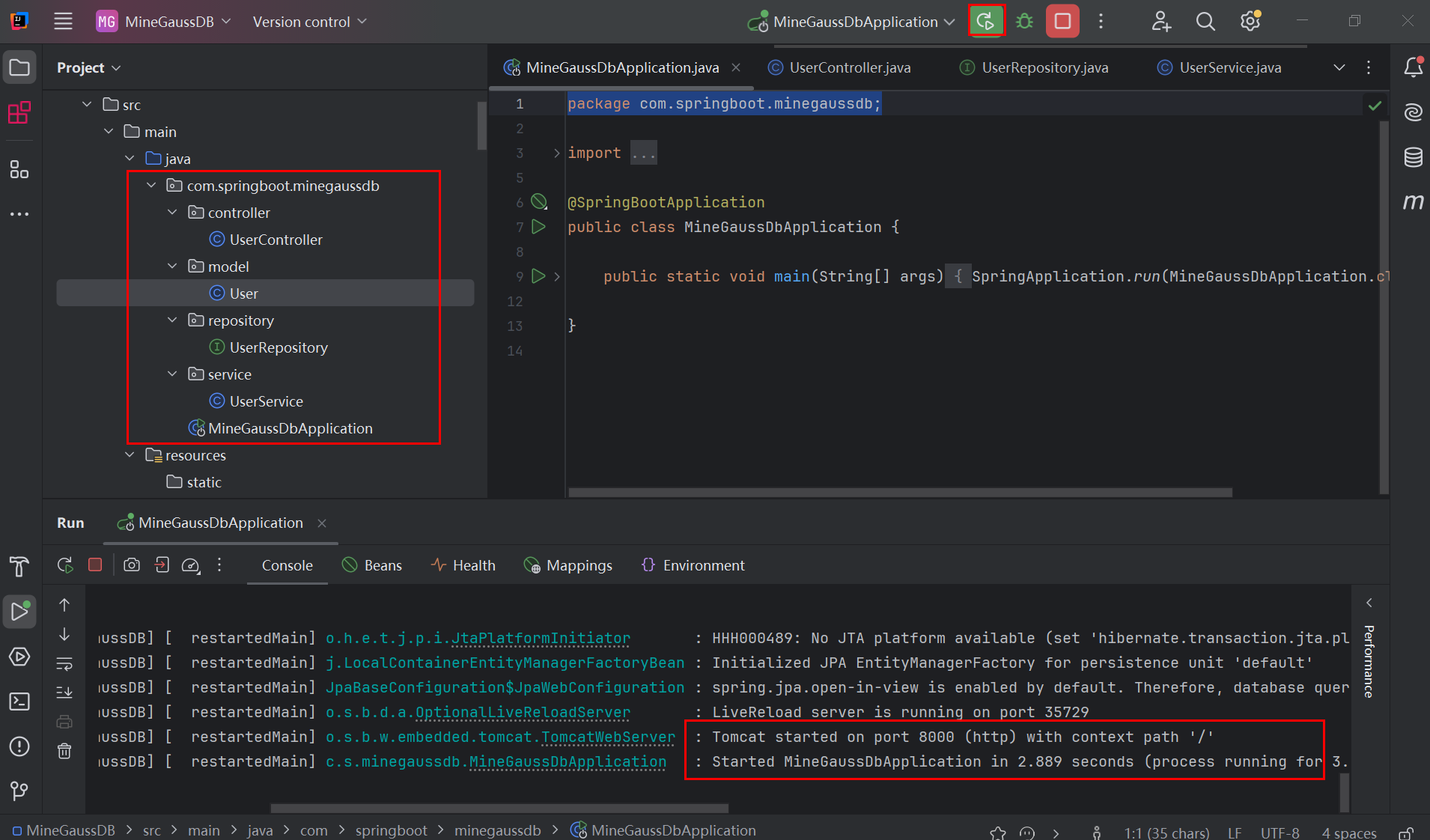
Task: Open the Mappings tab in Run panel
Action: coord(568,565)
